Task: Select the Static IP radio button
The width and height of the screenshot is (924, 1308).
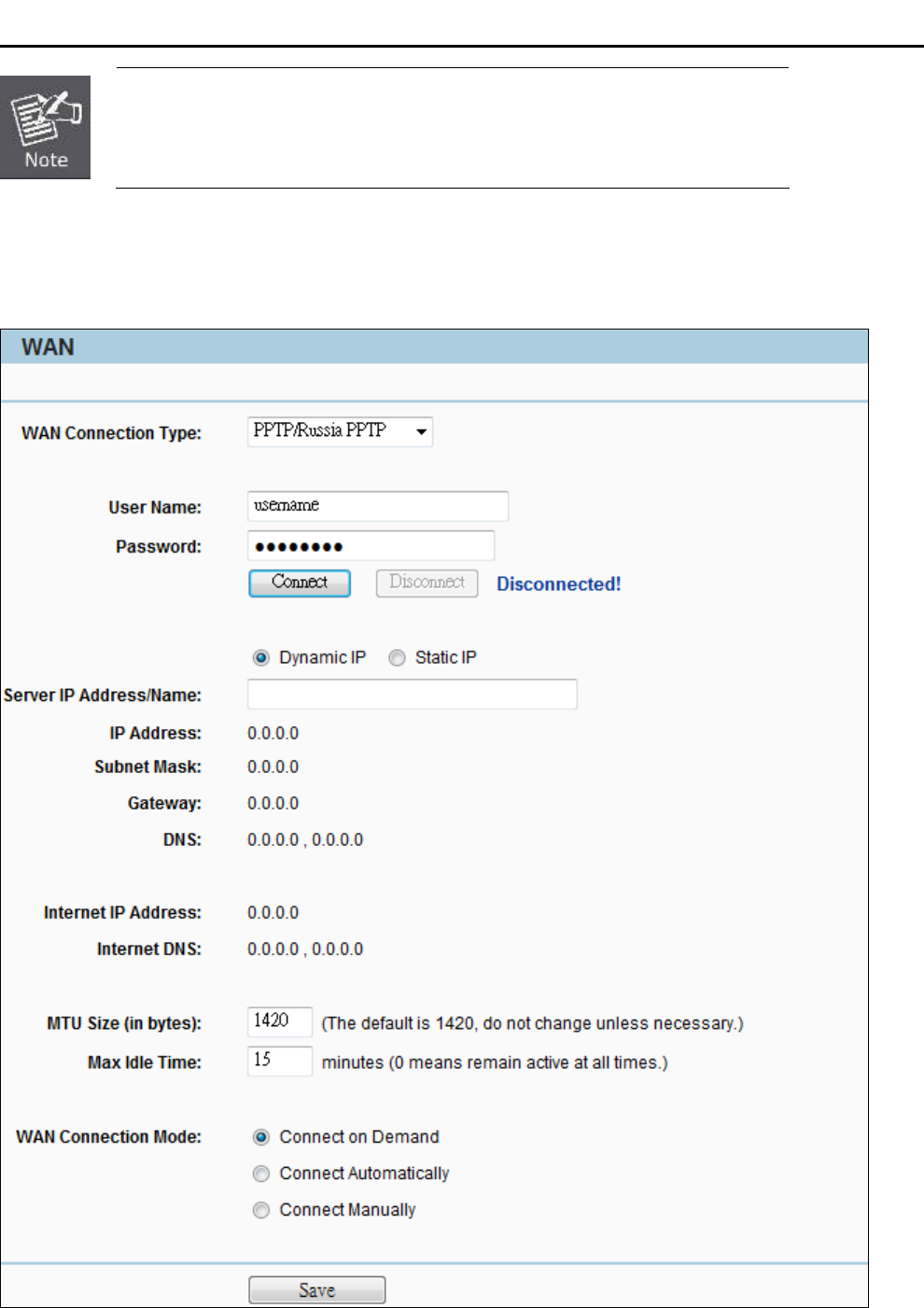Action: coord(398,658)
